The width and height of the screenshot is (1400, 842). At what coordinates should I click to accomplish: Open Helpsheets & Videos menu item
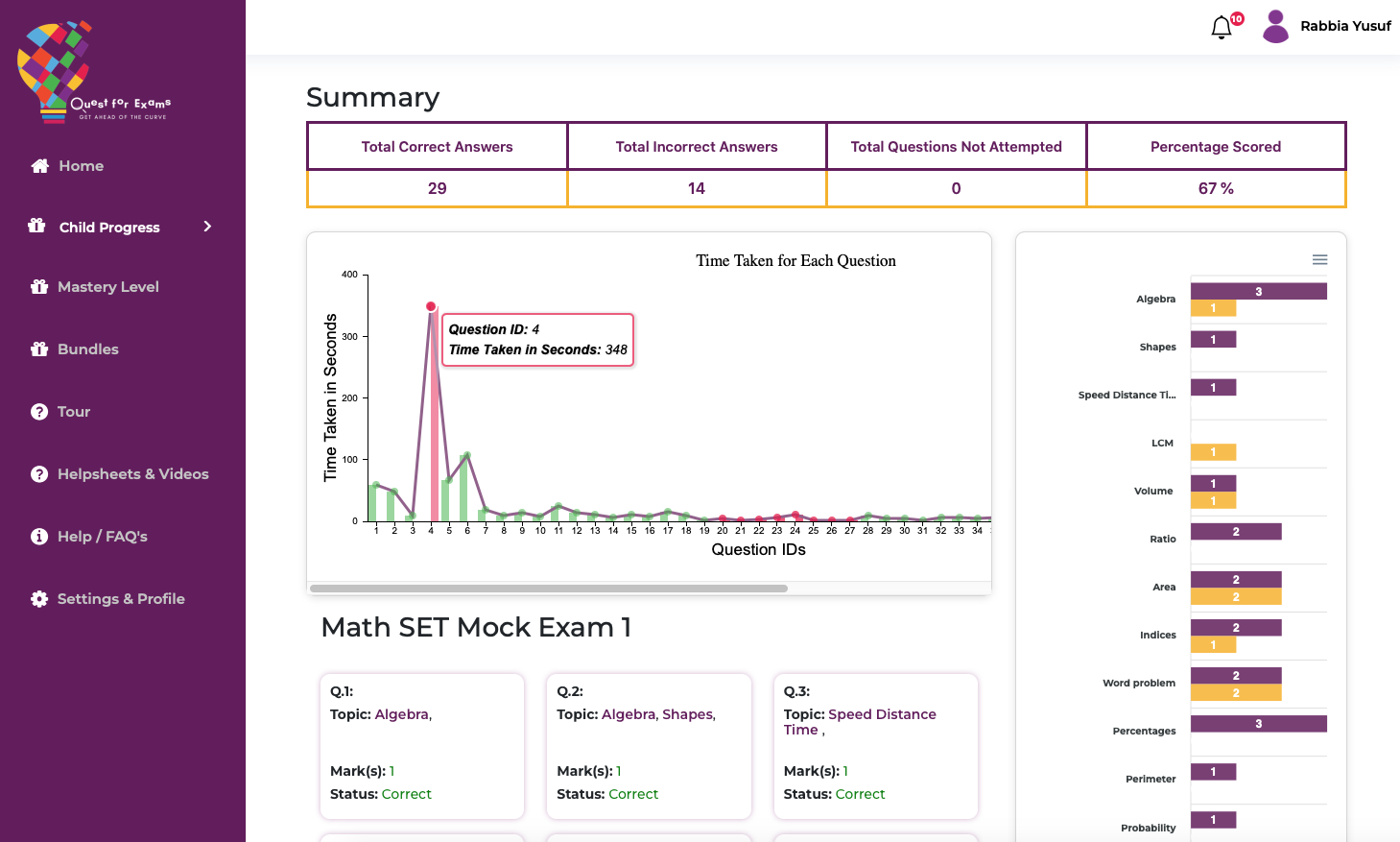(132, 474)
